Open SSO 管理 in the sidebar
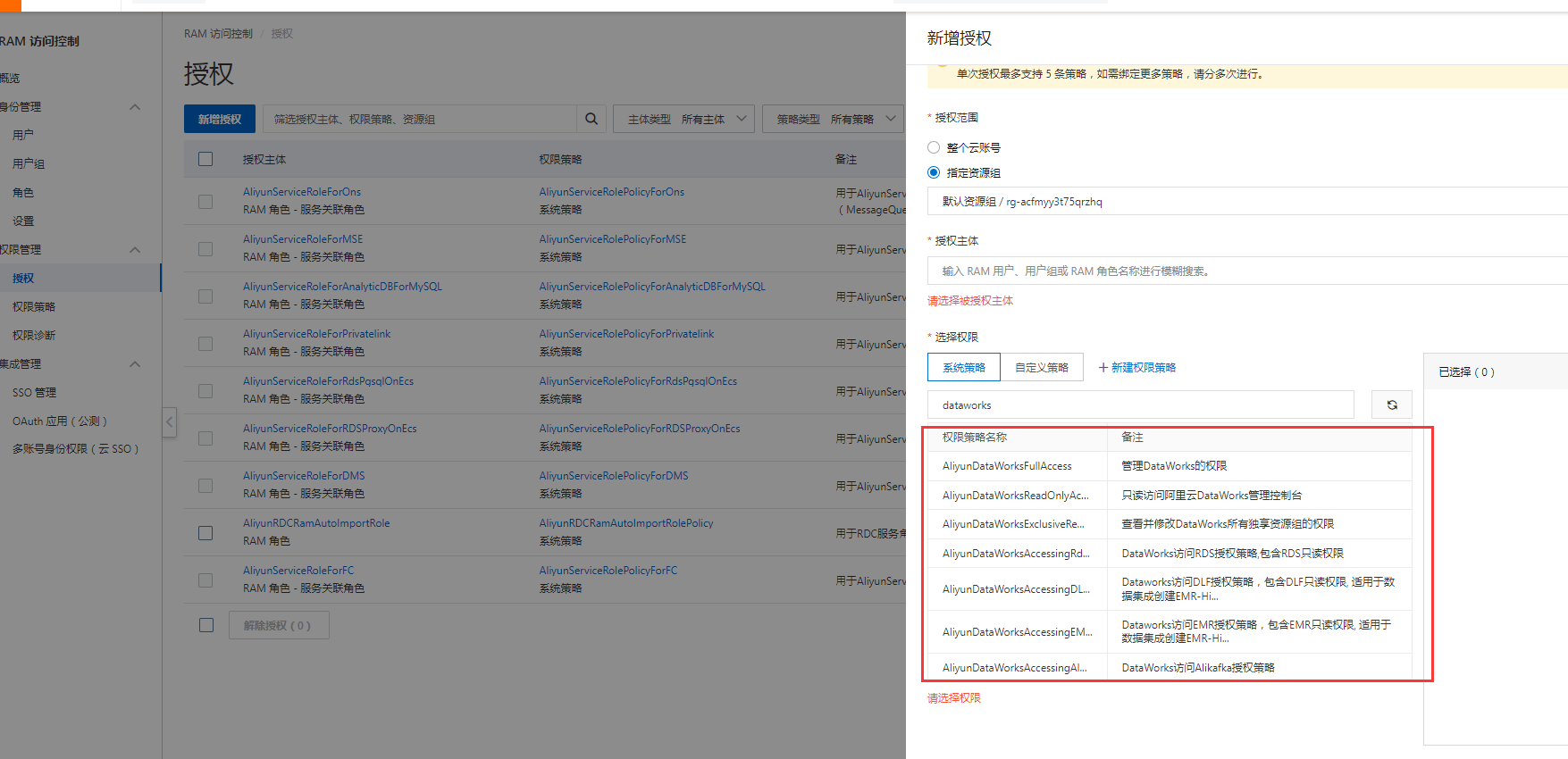The width and height of the screenshot is (1568, 759). click(x=34, y=393)
